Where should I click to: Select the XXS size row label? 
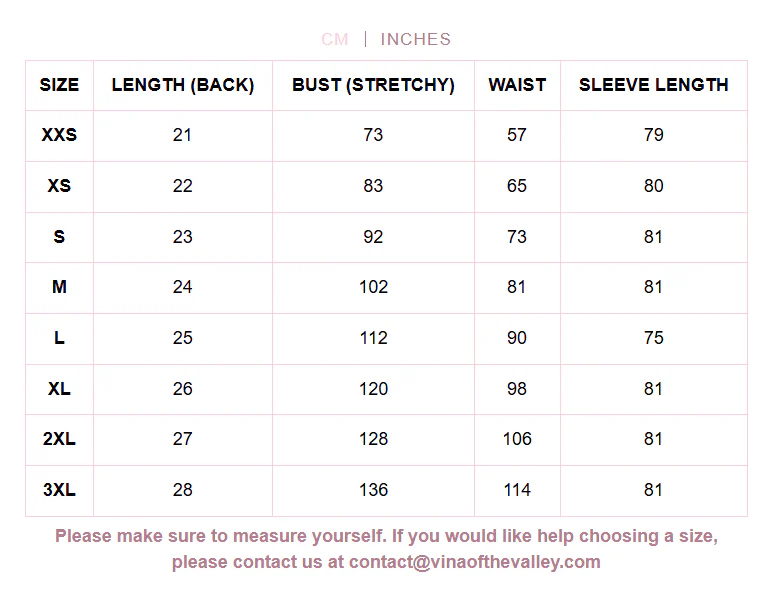(x=59, y=135)
